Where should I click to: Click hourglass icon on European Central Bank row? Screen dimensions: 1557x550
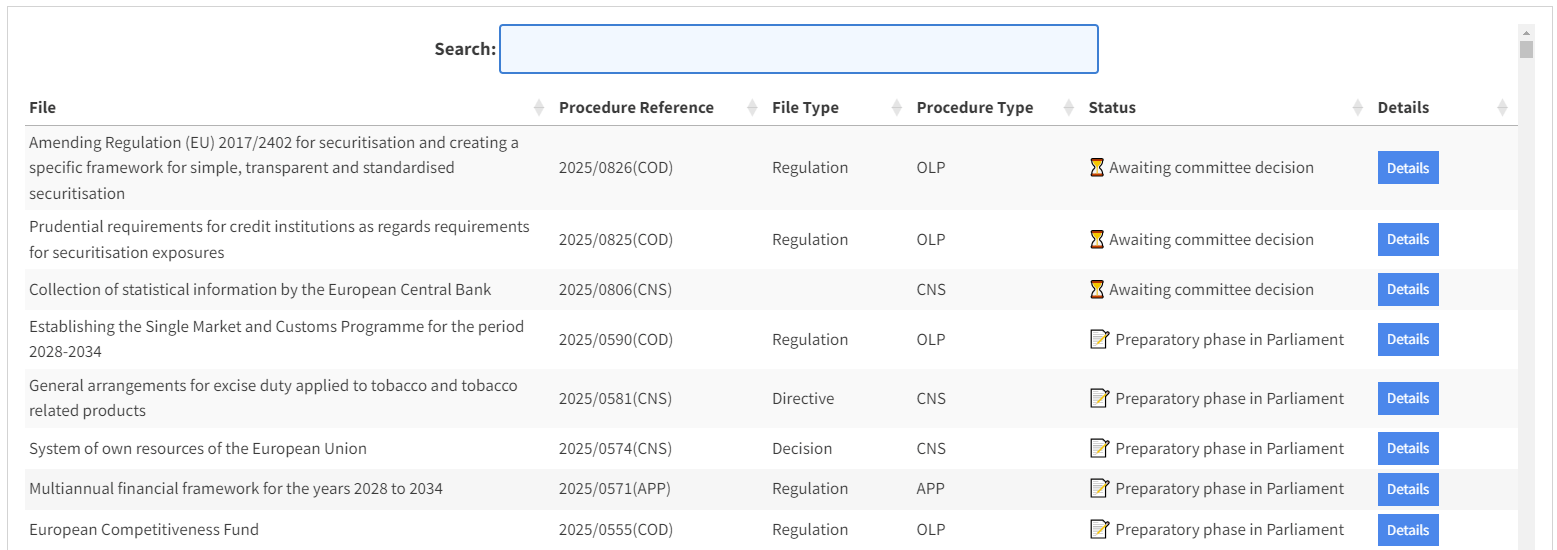pos(1097,290)
